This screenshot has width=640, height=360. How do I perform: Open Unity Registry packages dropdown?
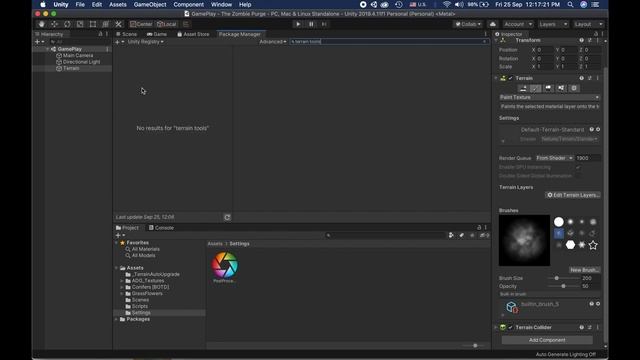(x=145, y=42)
